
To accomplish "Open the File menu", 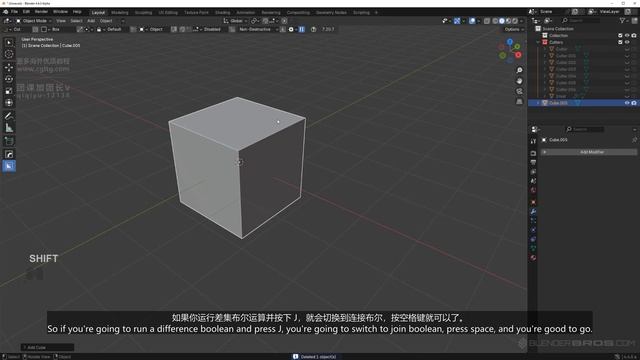I will click(x=14, y=12).
